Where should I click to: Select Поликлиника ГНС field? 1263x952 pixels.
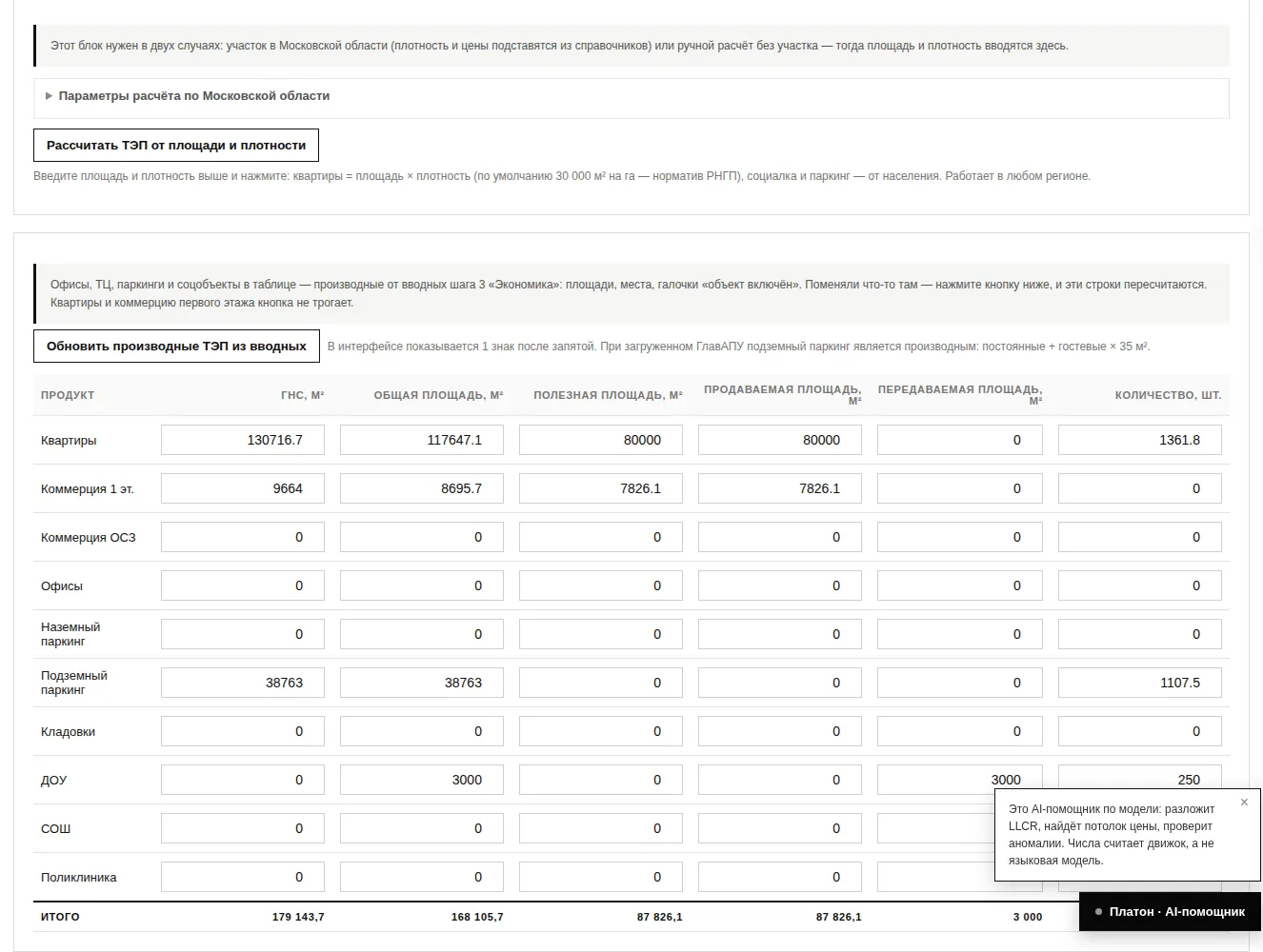[243, 877]
